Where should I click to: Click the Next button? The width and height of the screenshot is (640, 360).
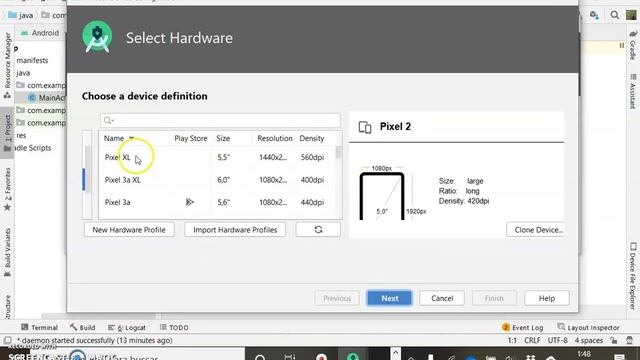coord(389,298)
